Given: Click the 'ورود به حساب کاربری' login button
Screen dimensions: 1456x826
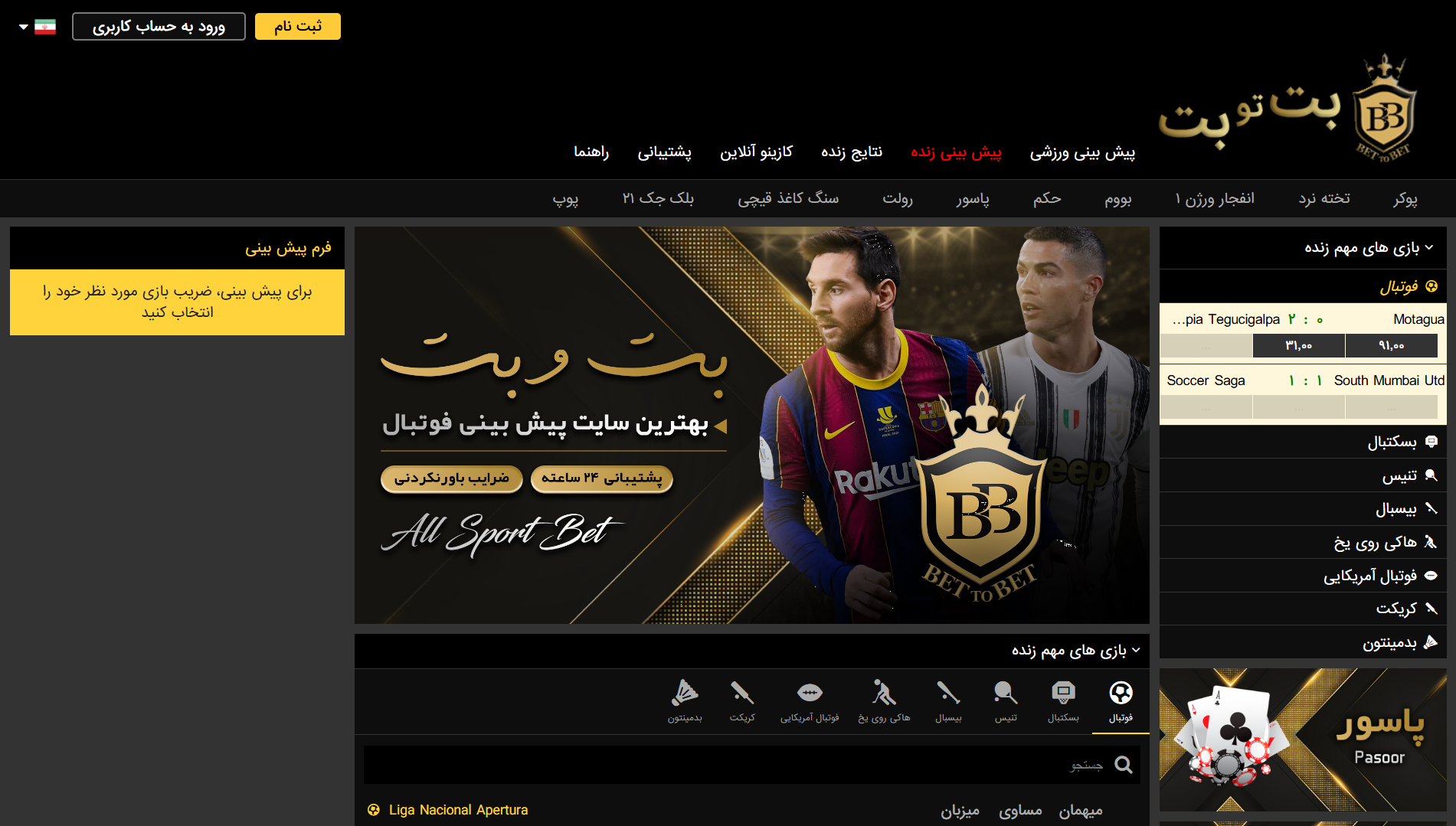Looking at the screenshot, I should 159,27.
